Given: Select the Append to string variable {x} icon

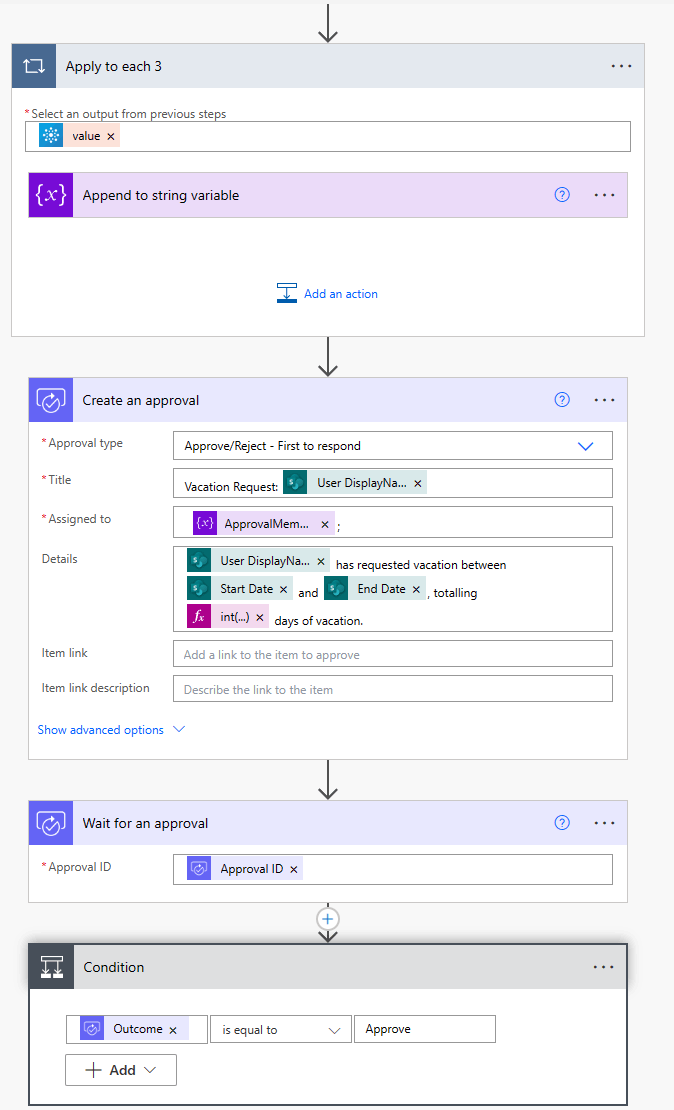Looking at the screenshot, I should pos(50,194).
